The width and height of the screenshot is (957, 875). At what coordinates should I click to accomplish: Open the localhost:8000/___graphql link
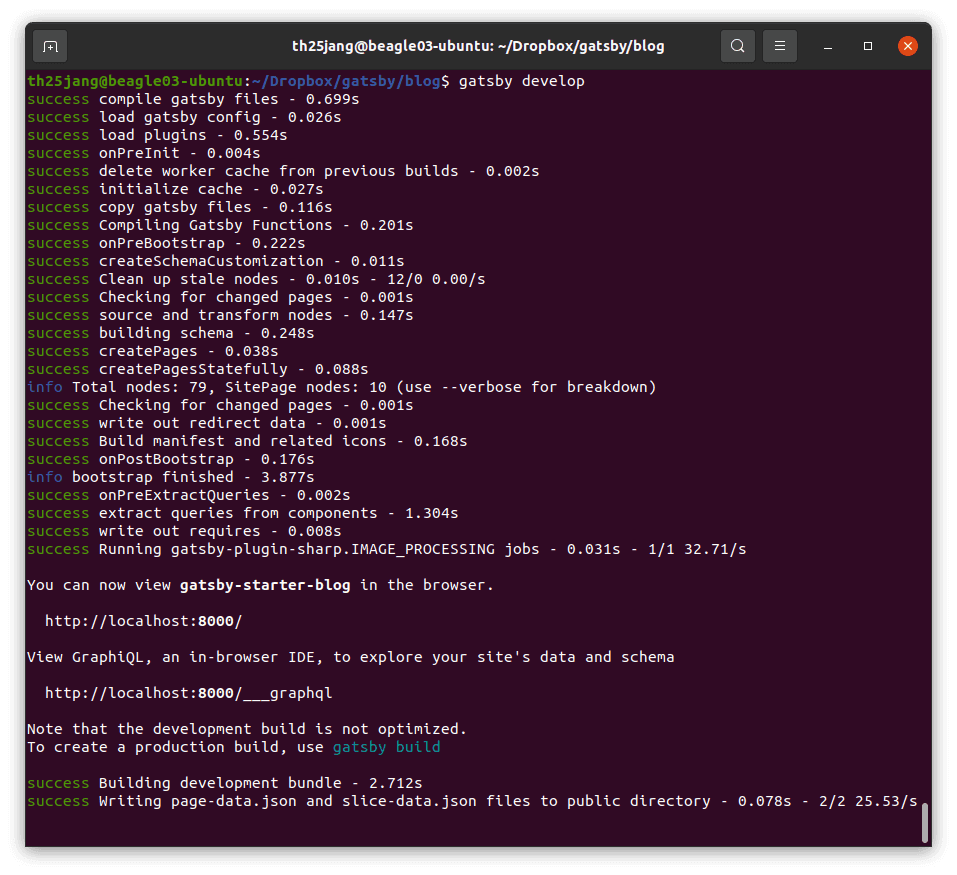coord(188,693)
